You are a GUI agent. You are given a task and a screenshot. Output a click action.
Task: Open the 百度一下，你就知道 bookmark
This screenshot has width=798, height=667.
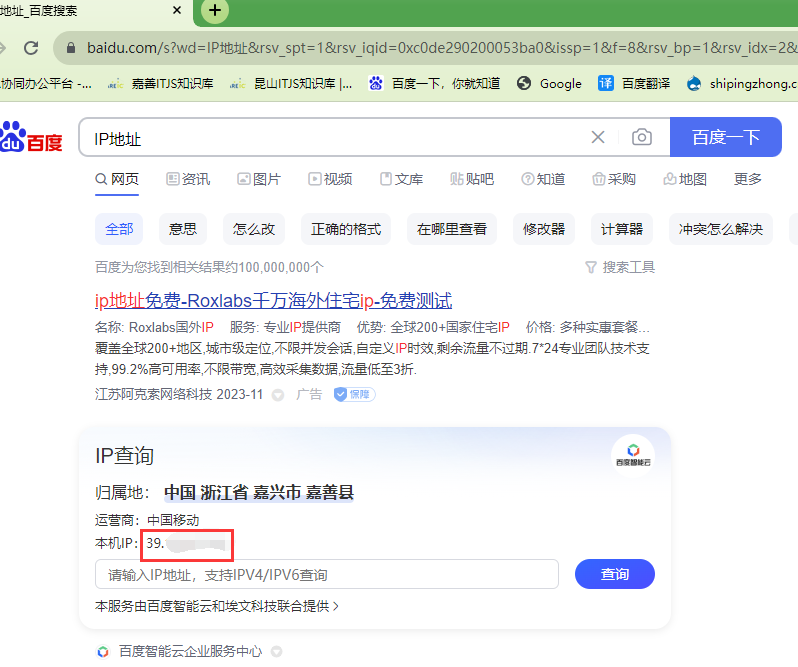point(434,83)
